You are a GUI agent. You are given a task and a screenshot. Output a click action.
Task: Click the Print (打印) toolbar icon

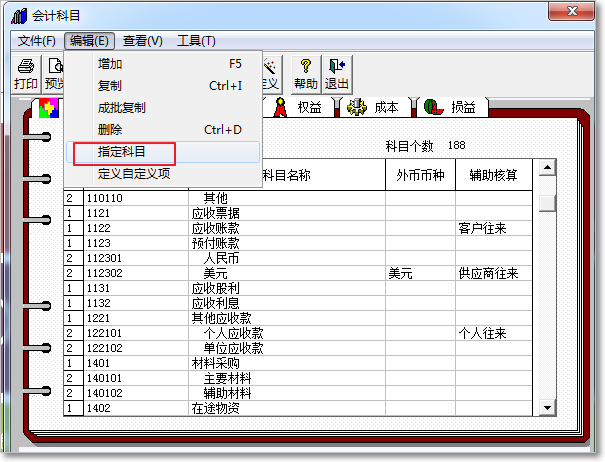point(25,66)
